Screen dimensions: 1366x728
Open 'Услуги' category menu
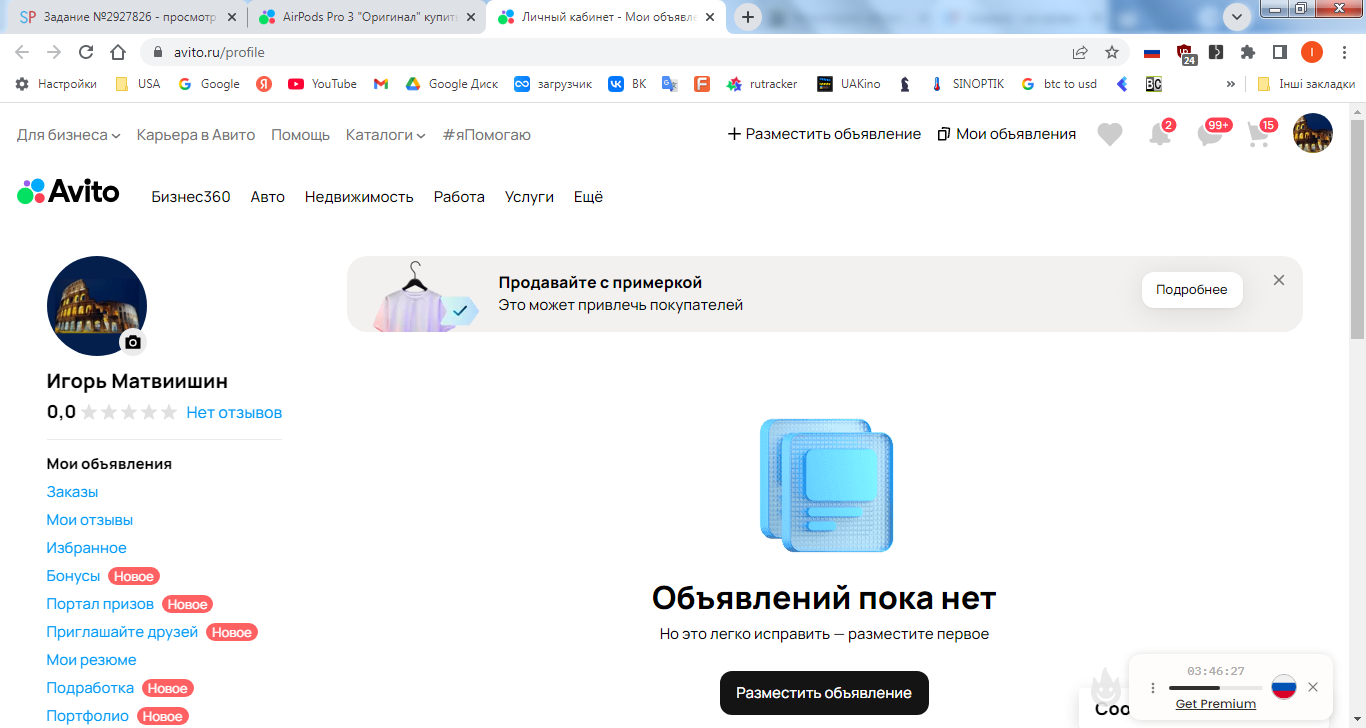529,197
